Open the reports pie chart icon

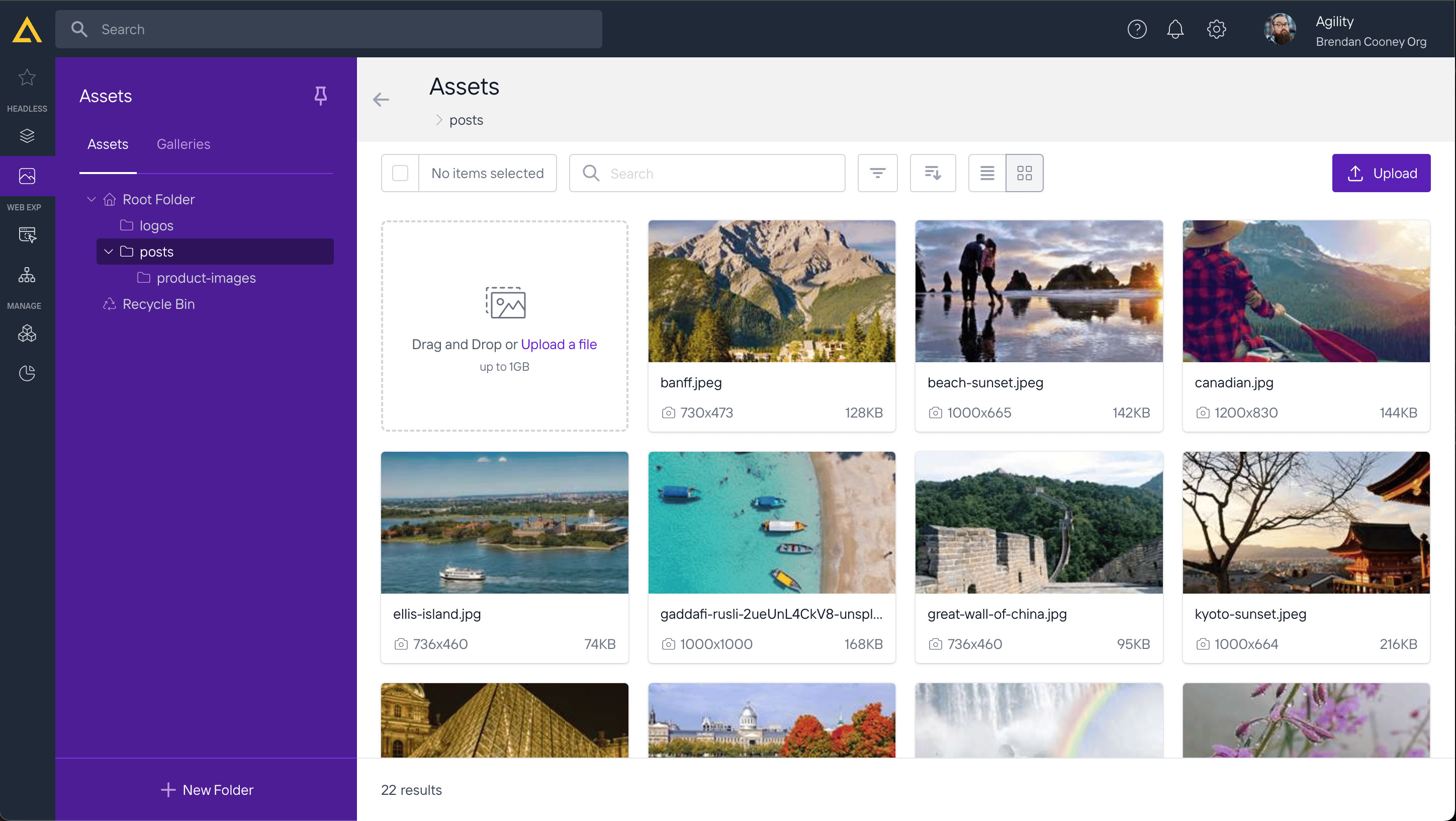pos(27,373)
